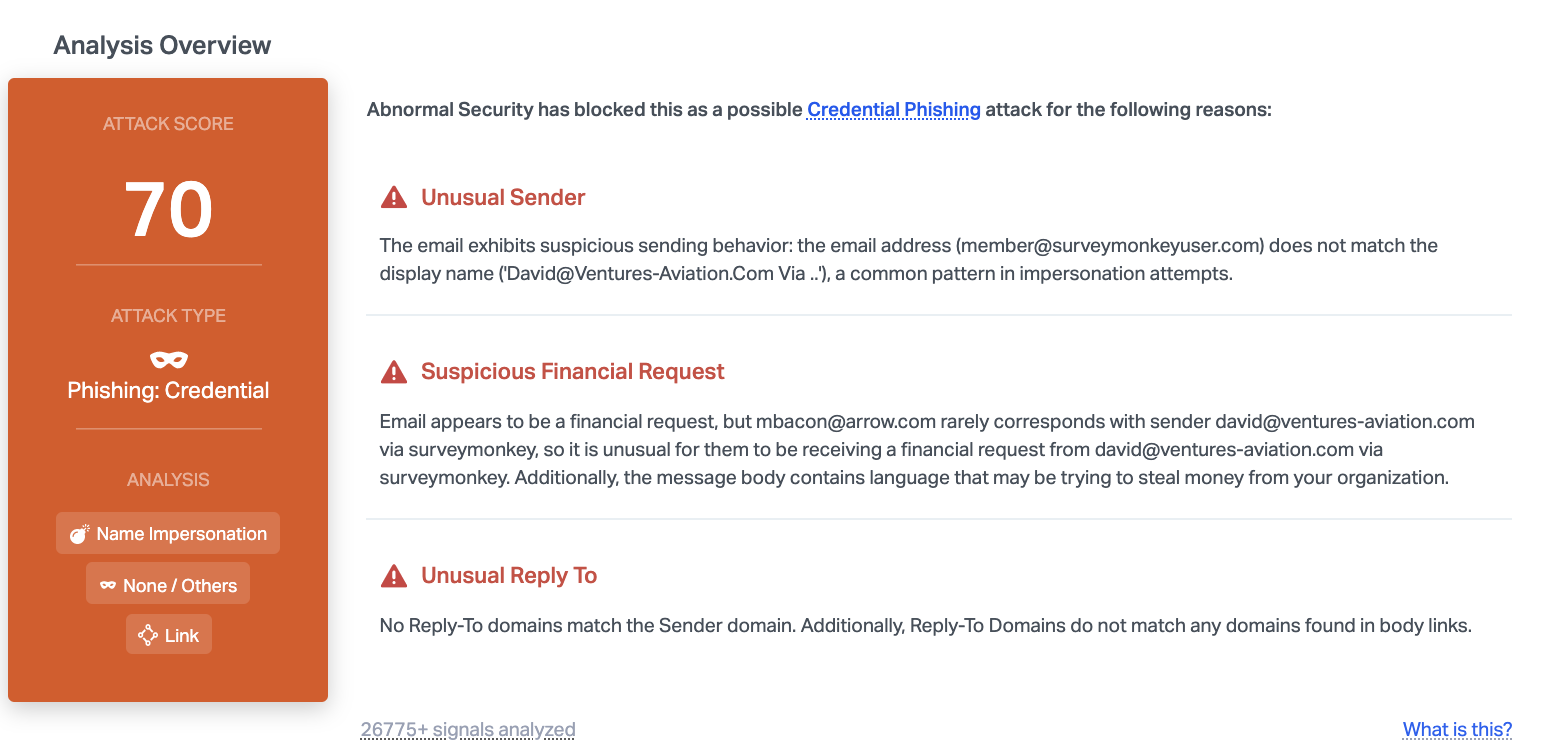This screenshot has width=1550, height=752.
Task: Click the Analysis Overview title
Action: (x=162, y=45)
